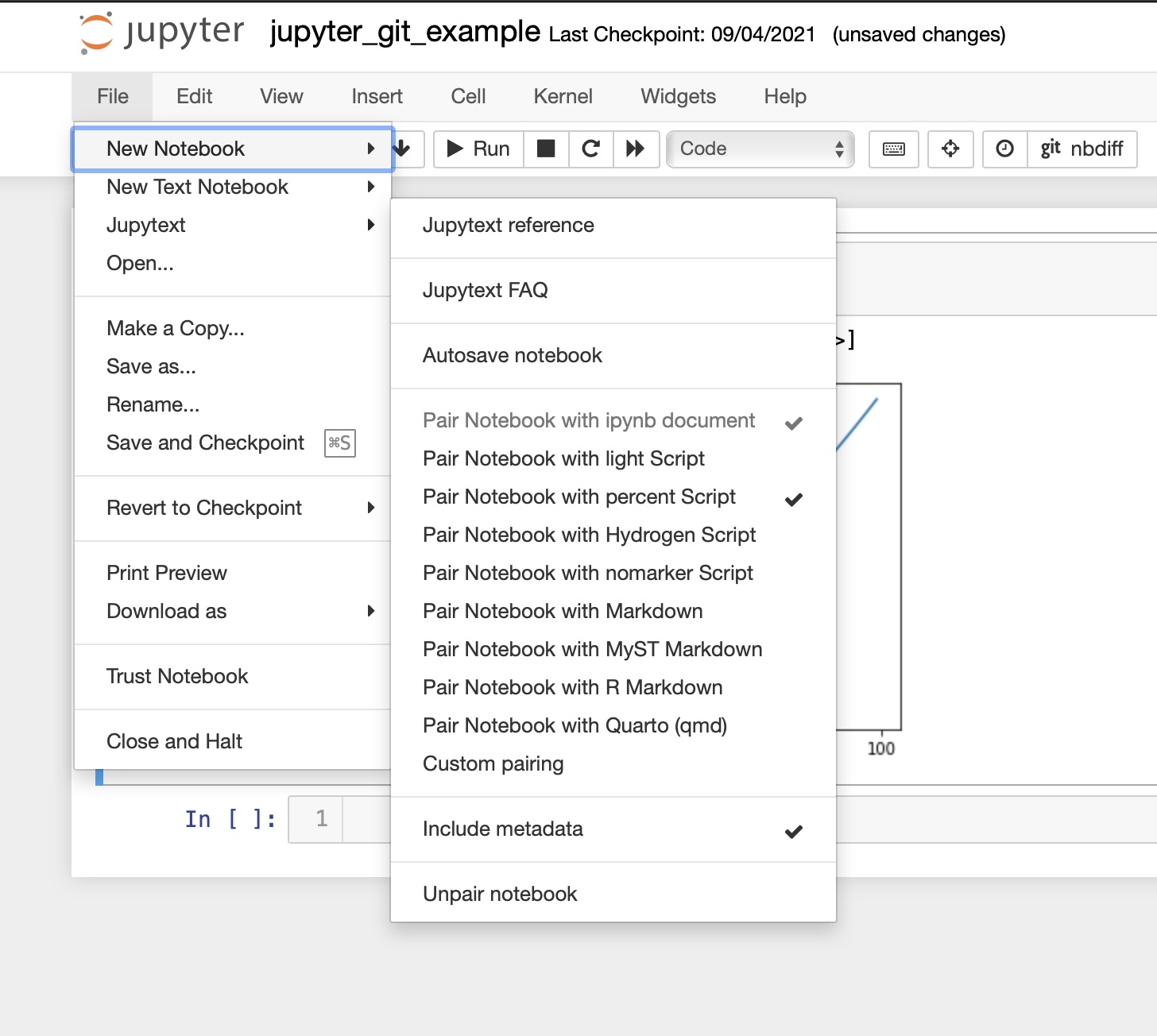Choose Open... from File menu
This screenshot has height=1036, width=1157.
tap(233, 263)
